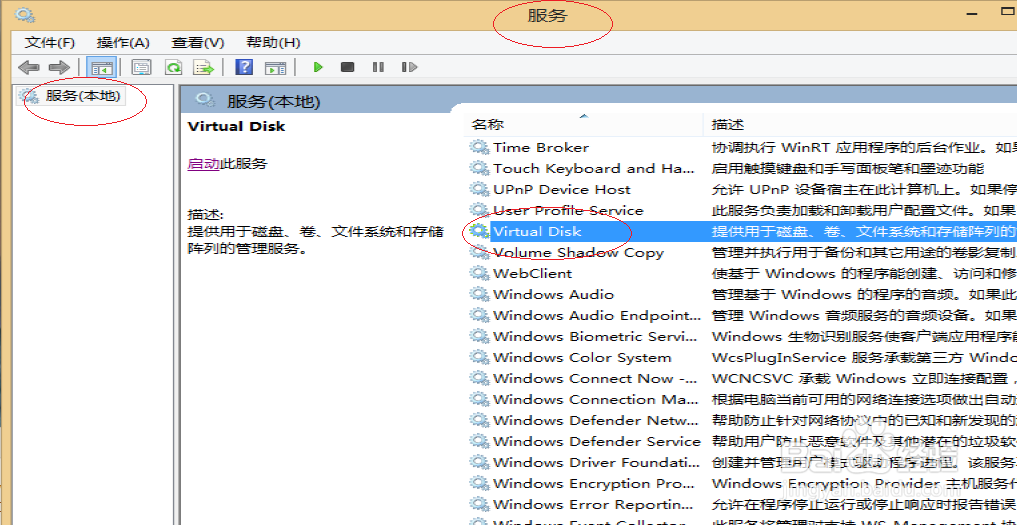
Task: Click gear icon beside Windows Color System
Action: click(x=479, y=358)
